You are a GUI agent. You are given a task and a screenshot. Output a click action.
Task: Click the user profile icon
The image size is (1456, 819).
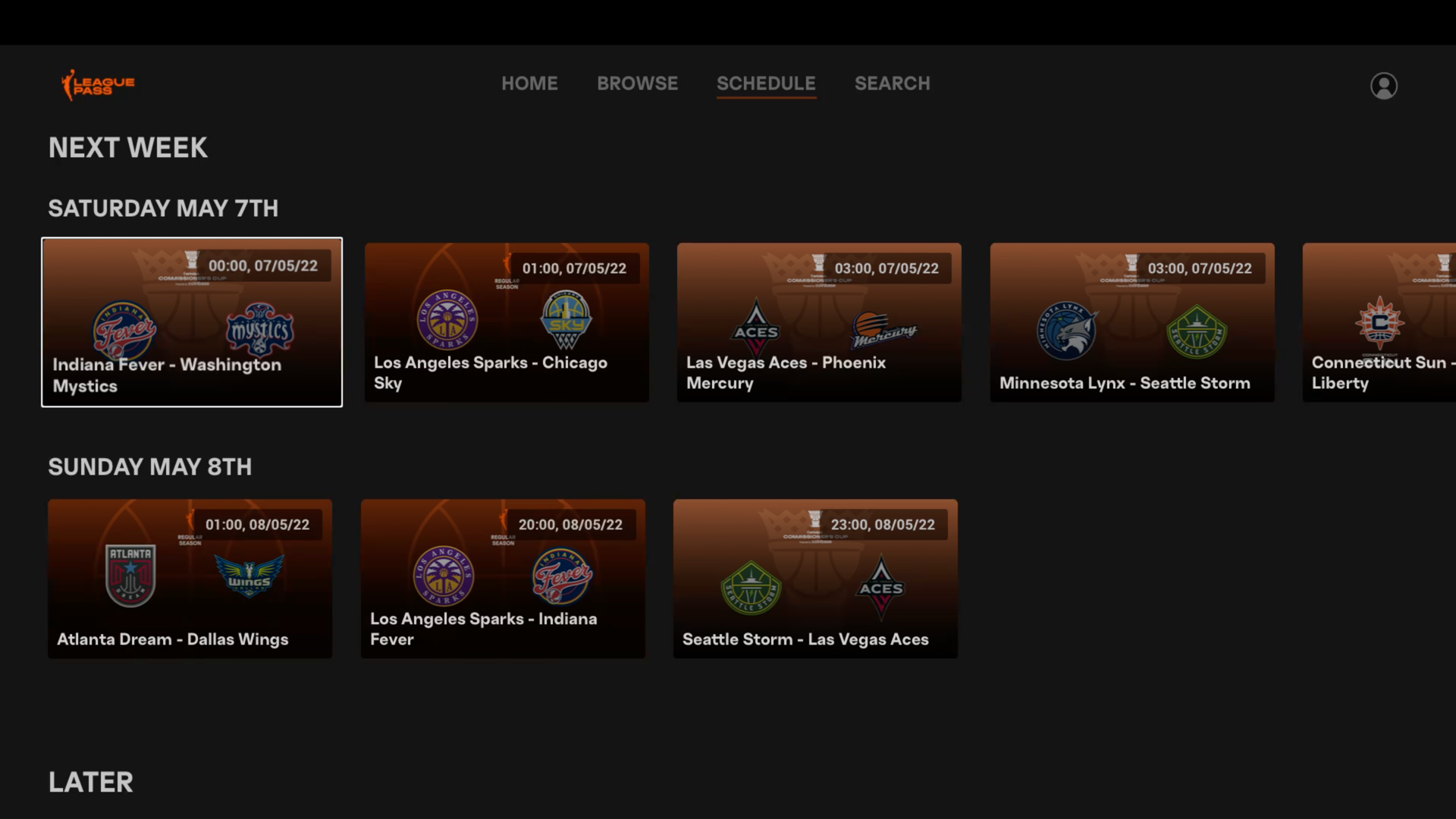click(1383, 86)
